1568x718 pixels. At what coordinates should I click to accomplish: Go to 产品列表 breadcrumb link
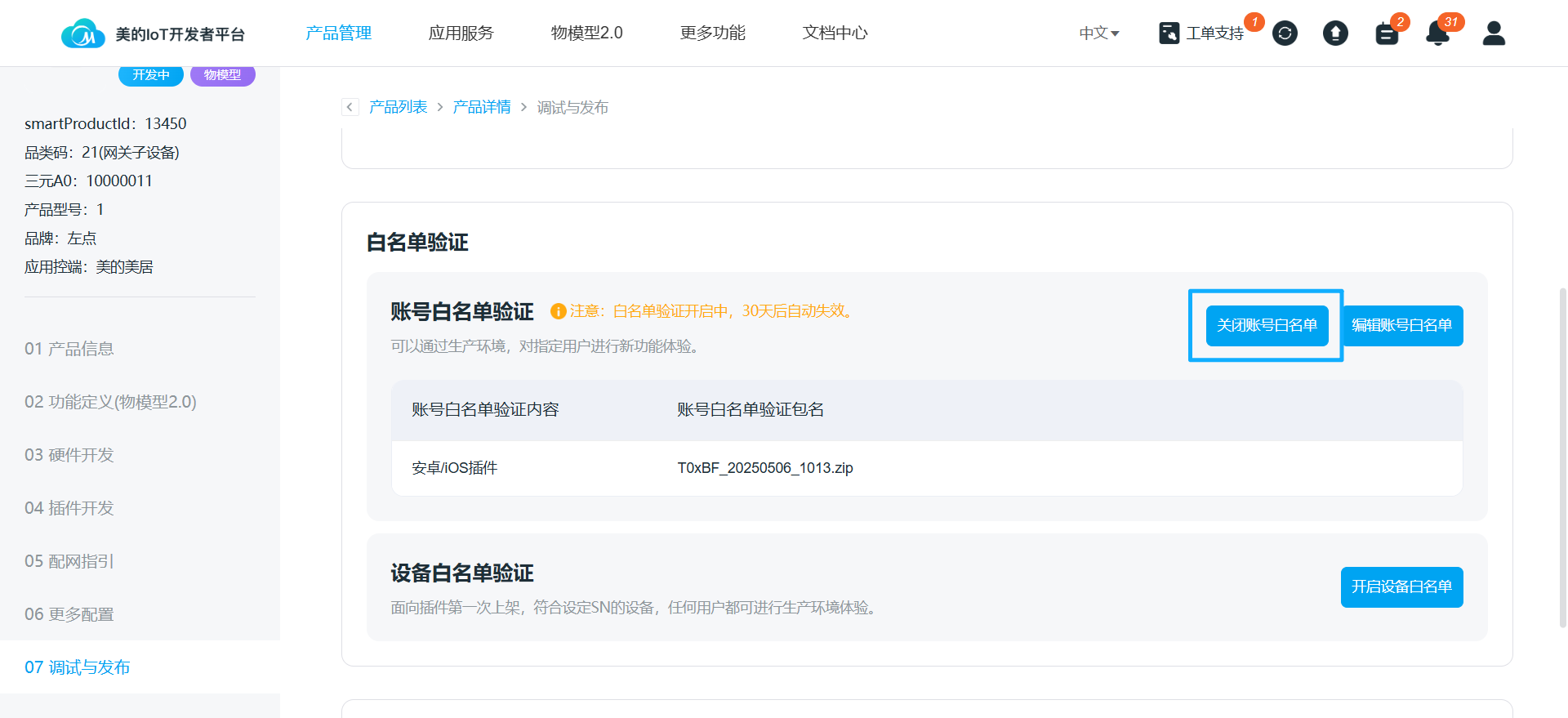coord(398,107)
